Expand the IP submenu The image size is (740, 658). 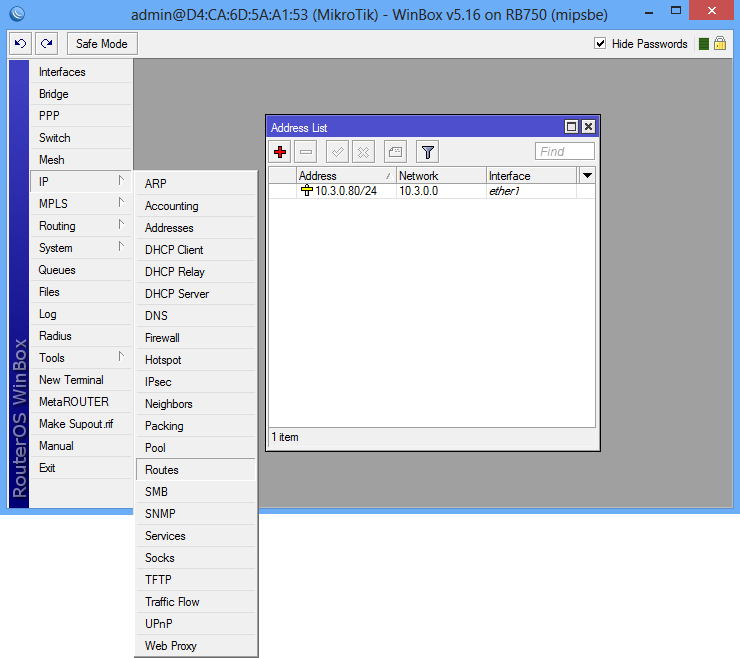coord(81,182)
